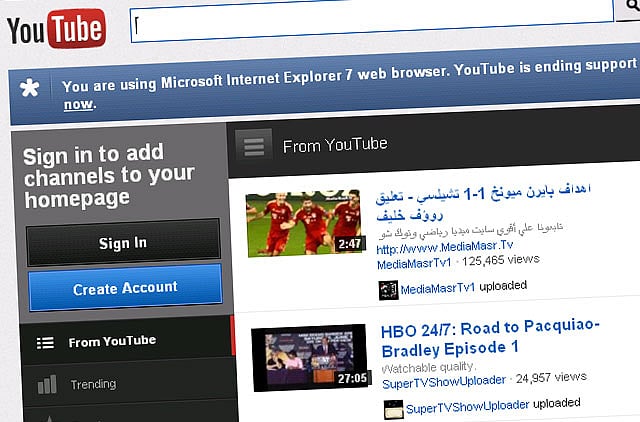Click the MediaMasrTv1 avatar icon

tap(388, 290)
